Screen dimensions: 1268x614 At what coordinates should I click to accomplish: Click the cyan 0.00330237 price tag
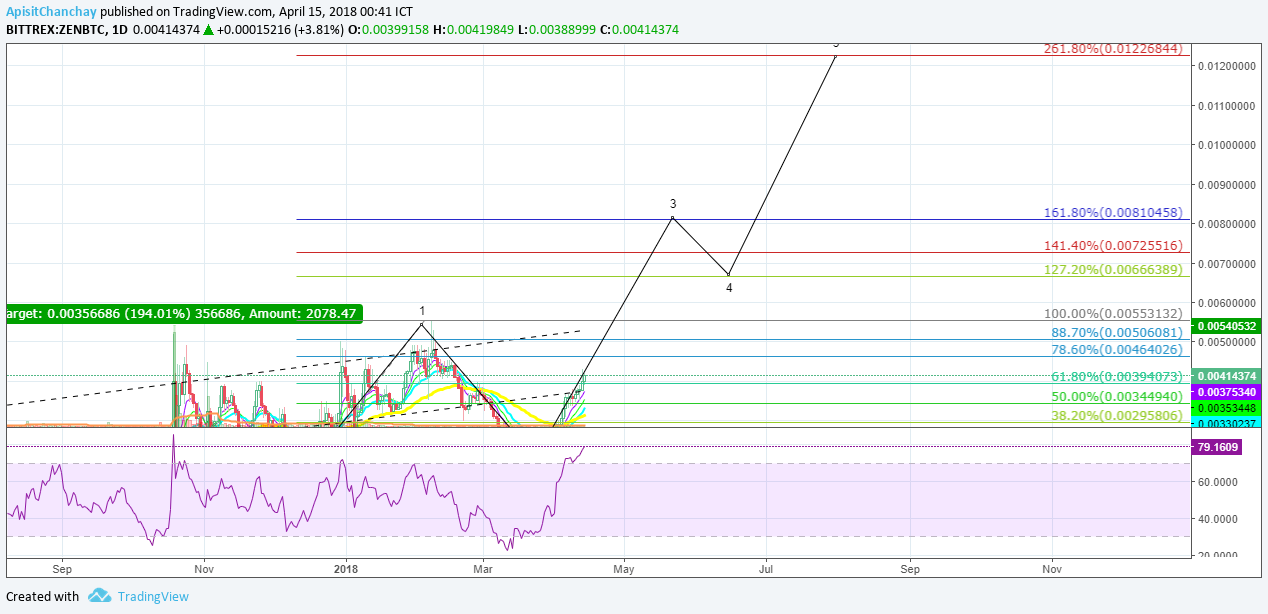(1227, 422)
